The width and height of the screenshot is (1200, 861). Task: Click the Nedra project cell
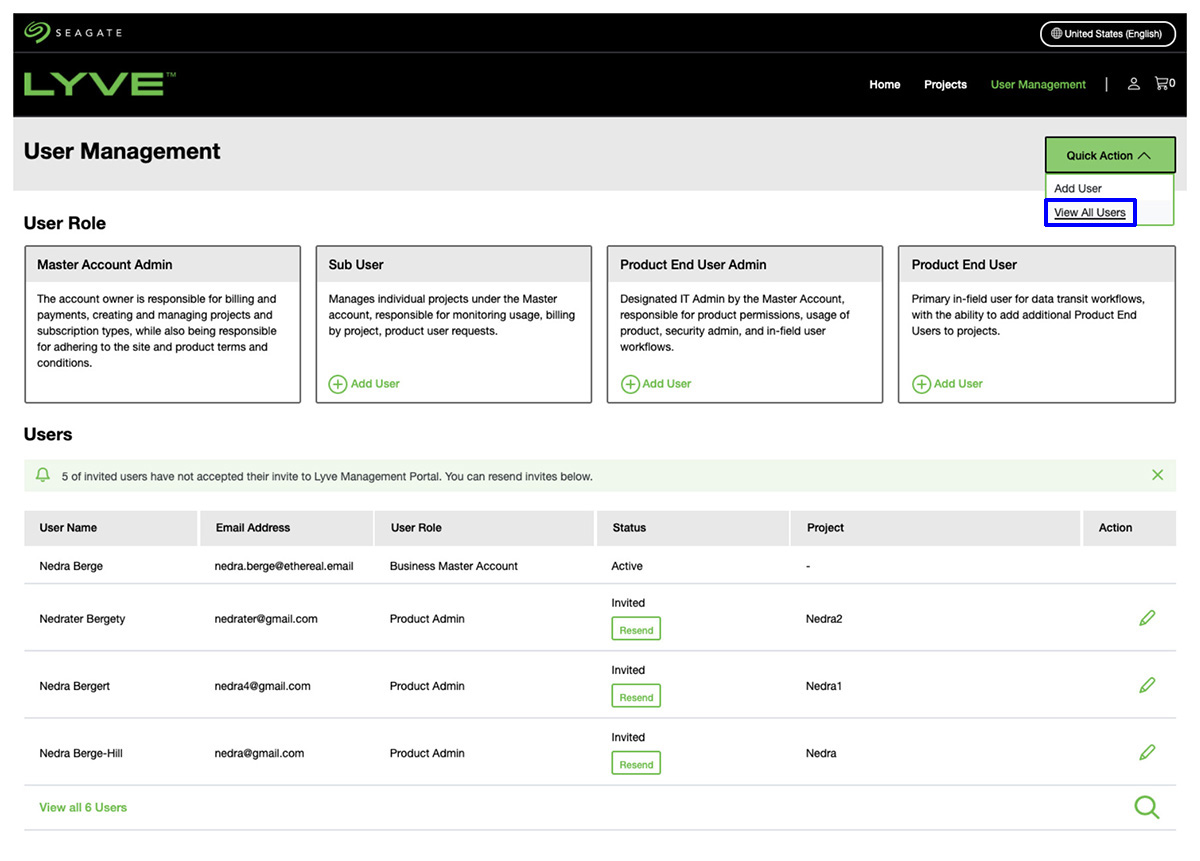tap(821, 753)
